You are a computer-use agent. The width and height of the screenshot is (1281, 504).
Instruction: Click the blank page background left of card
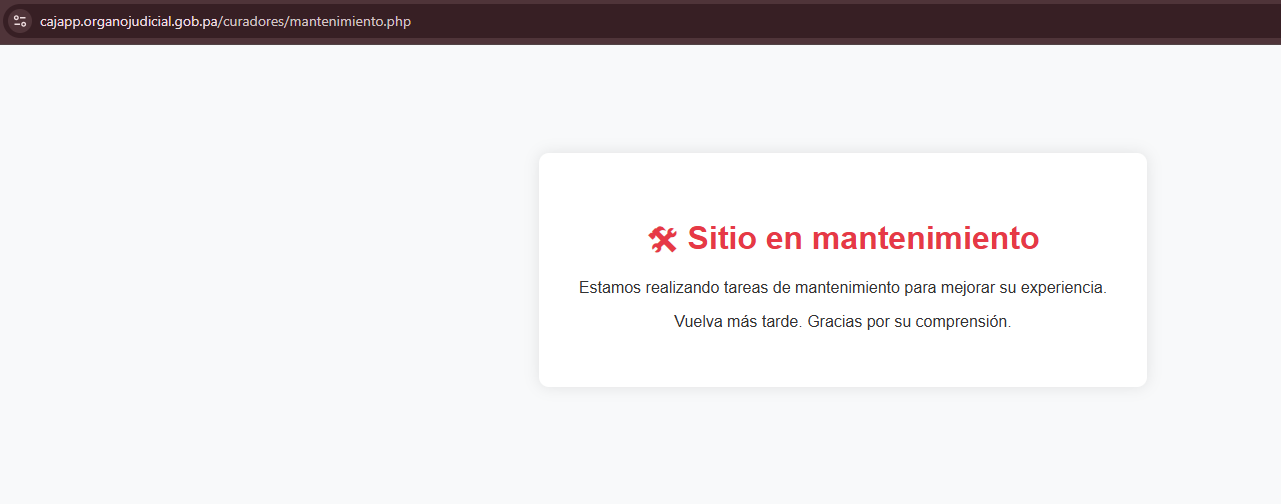270,270
